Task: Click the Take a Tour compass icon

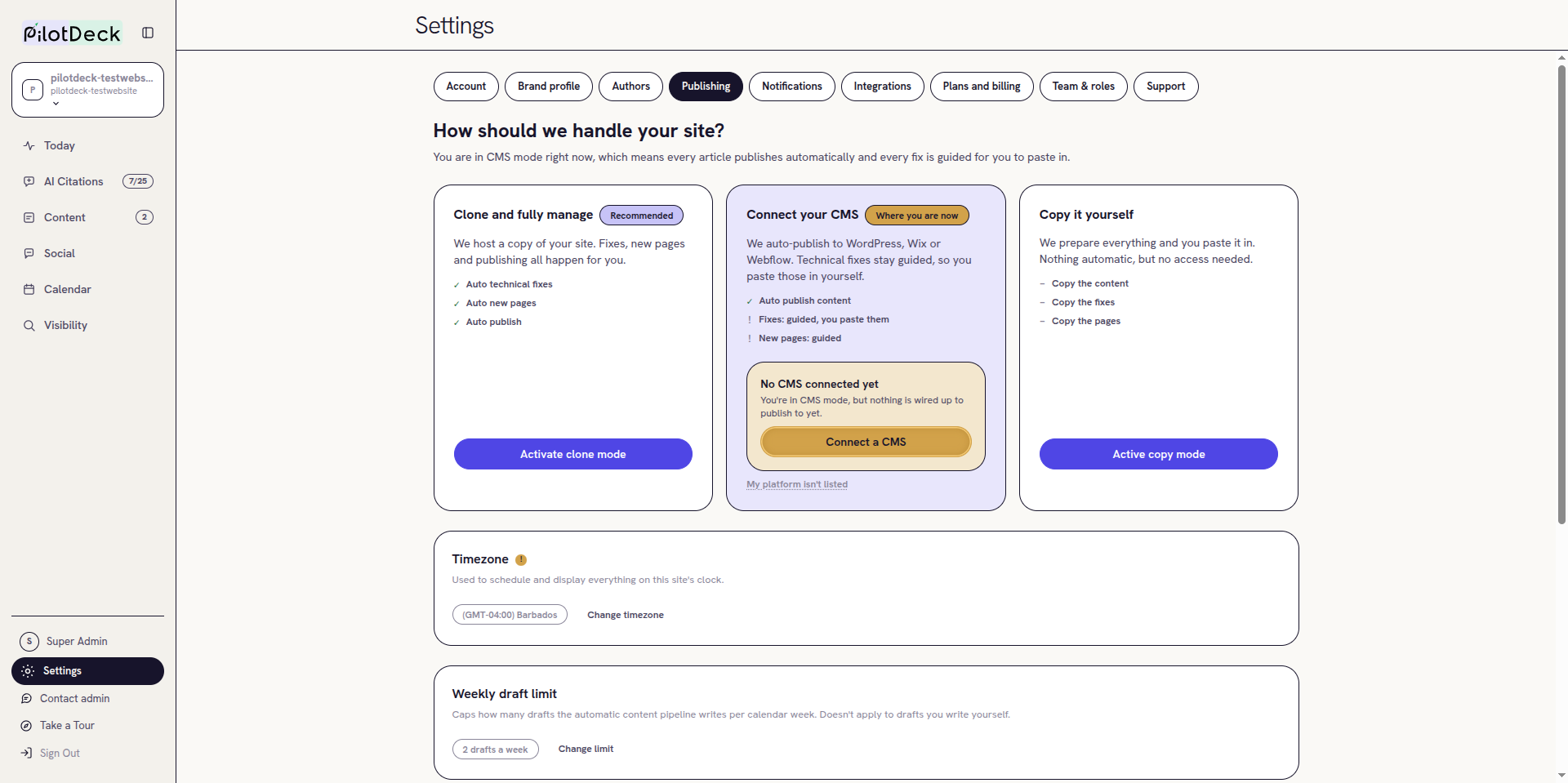Action: coord(26,725)
